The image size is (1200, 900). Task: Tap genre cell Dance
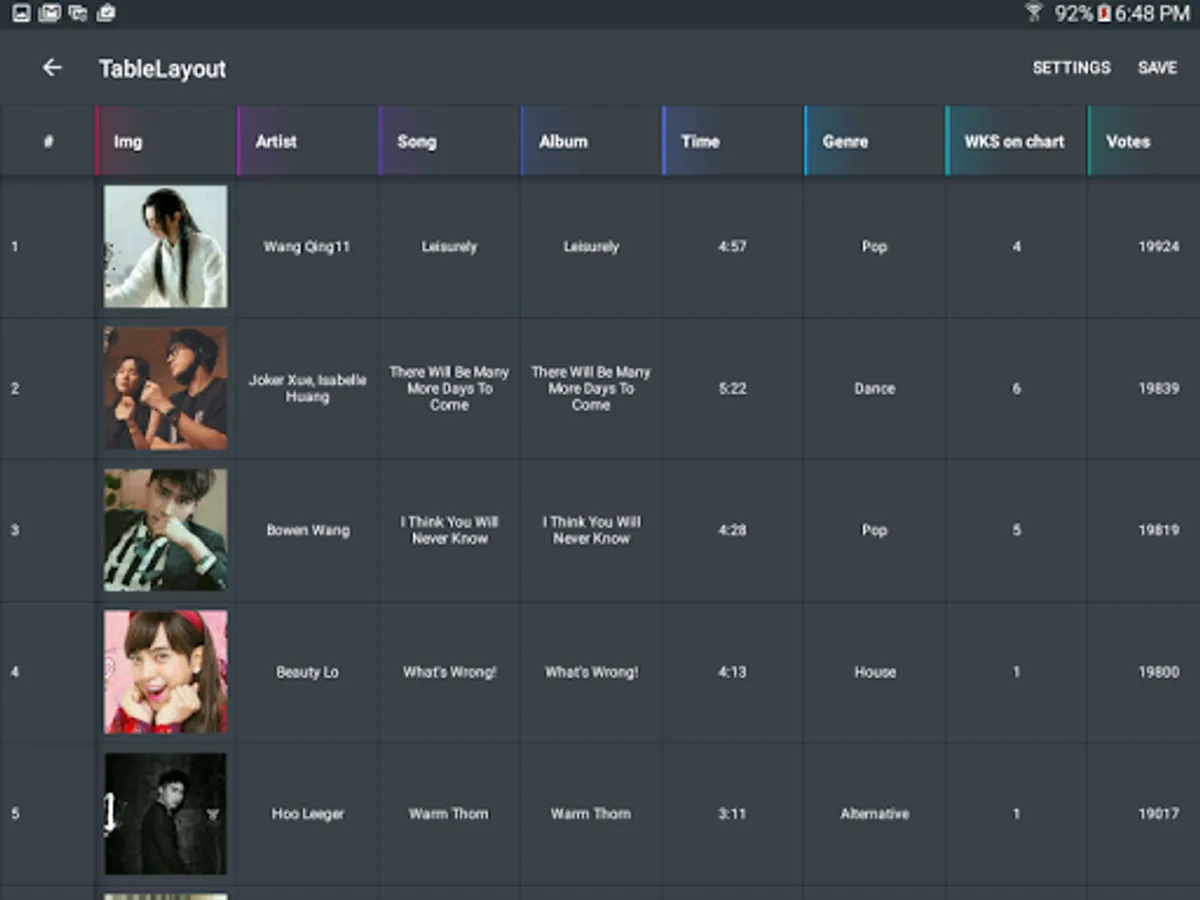coord(875,388)
